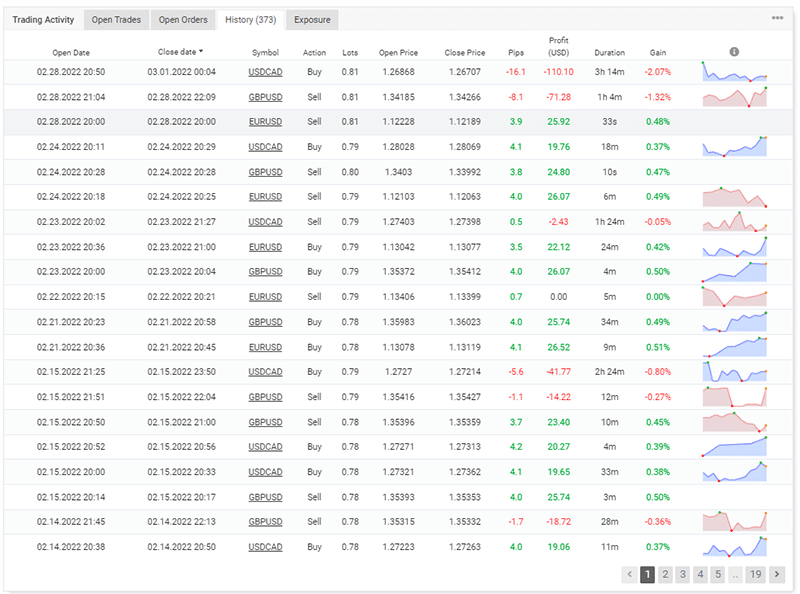
Task: Open the Exposure tab
Action: pos(312,20)
